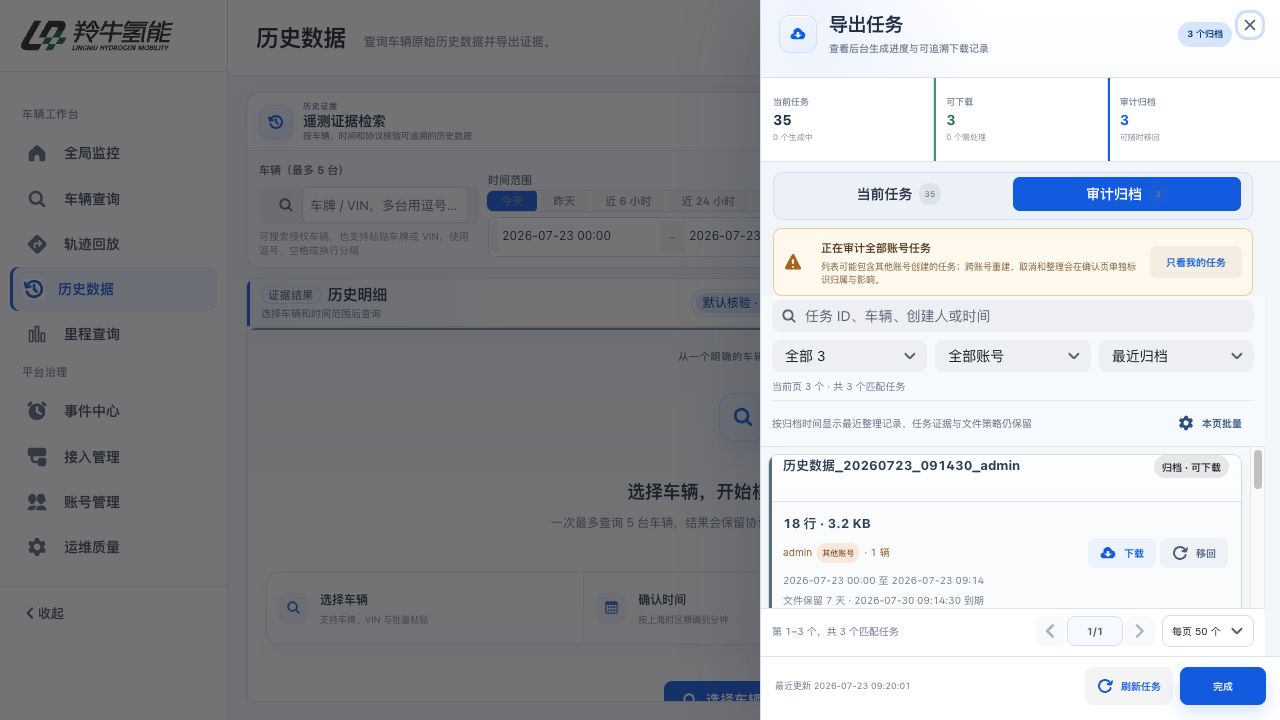Click the gear icon beside 本页批量
1280x720 pixels.
pyautogui.click(x=1186, y=423)
